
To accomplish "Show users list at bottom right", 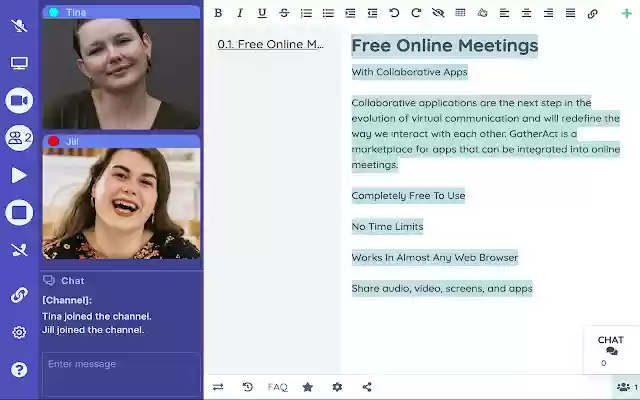I will pyautogui.click(x=627, y=387).
